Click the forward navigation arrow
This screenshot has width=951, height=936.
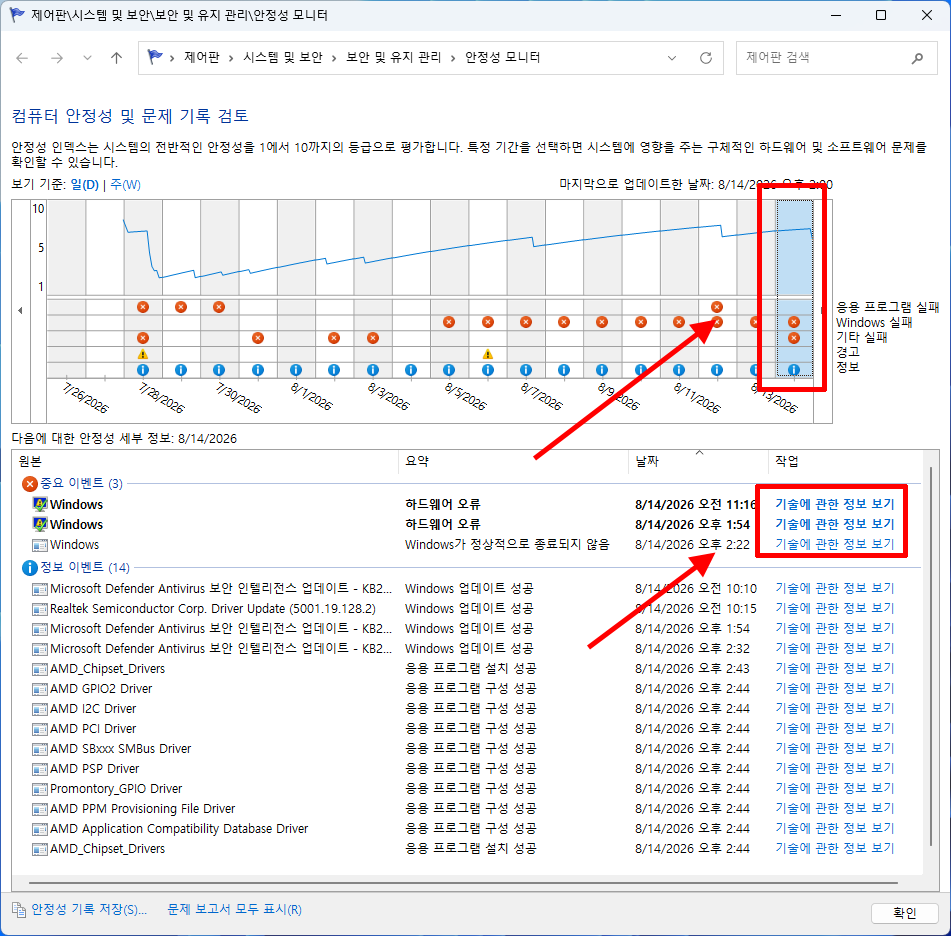57,58
